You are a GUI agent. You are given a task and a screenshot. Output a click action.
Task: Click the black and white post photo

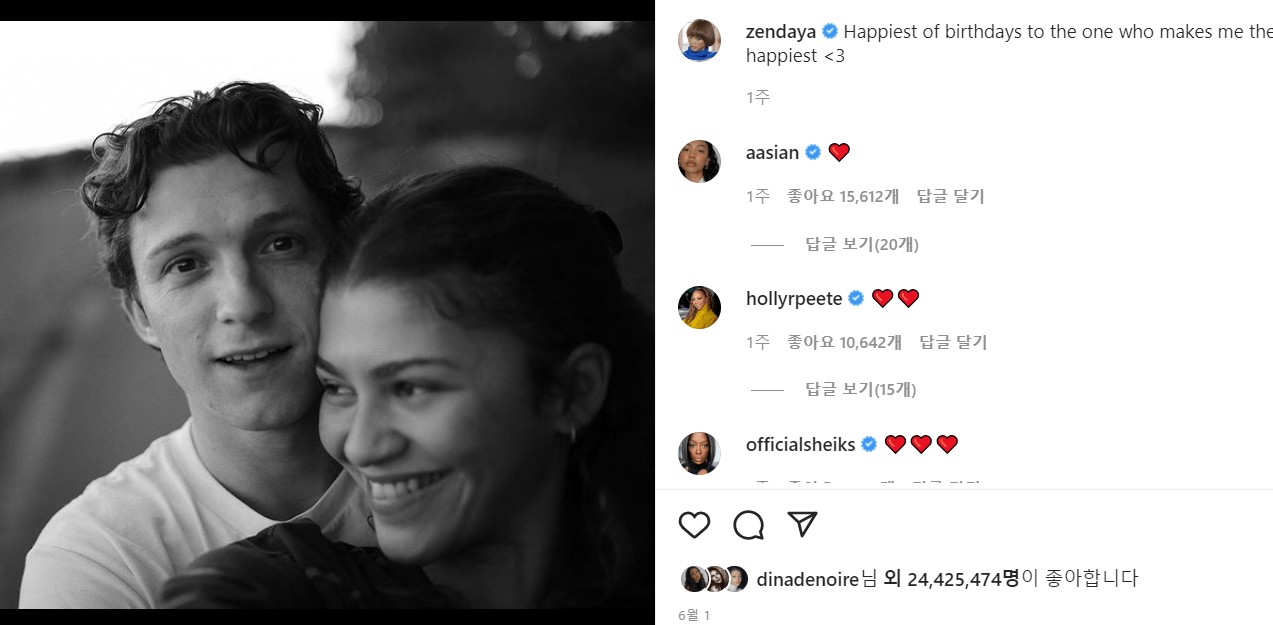pos(327,315)
